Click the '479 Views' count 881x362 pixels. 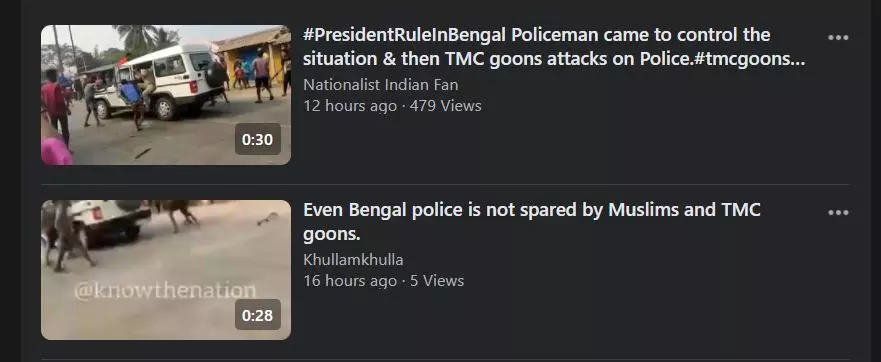pos(446,106)
